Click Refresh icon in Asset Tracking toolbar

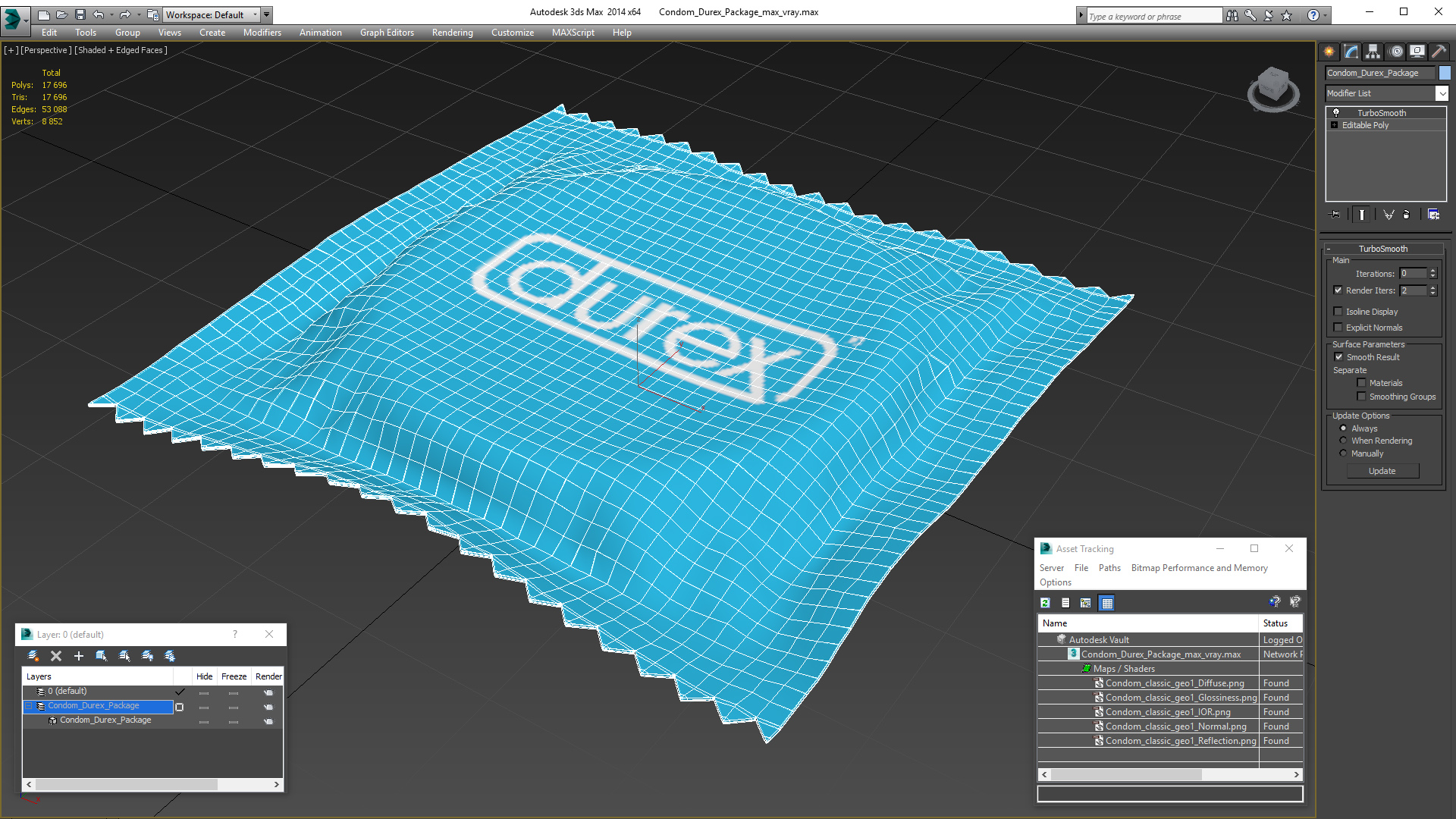point(1046,603)
